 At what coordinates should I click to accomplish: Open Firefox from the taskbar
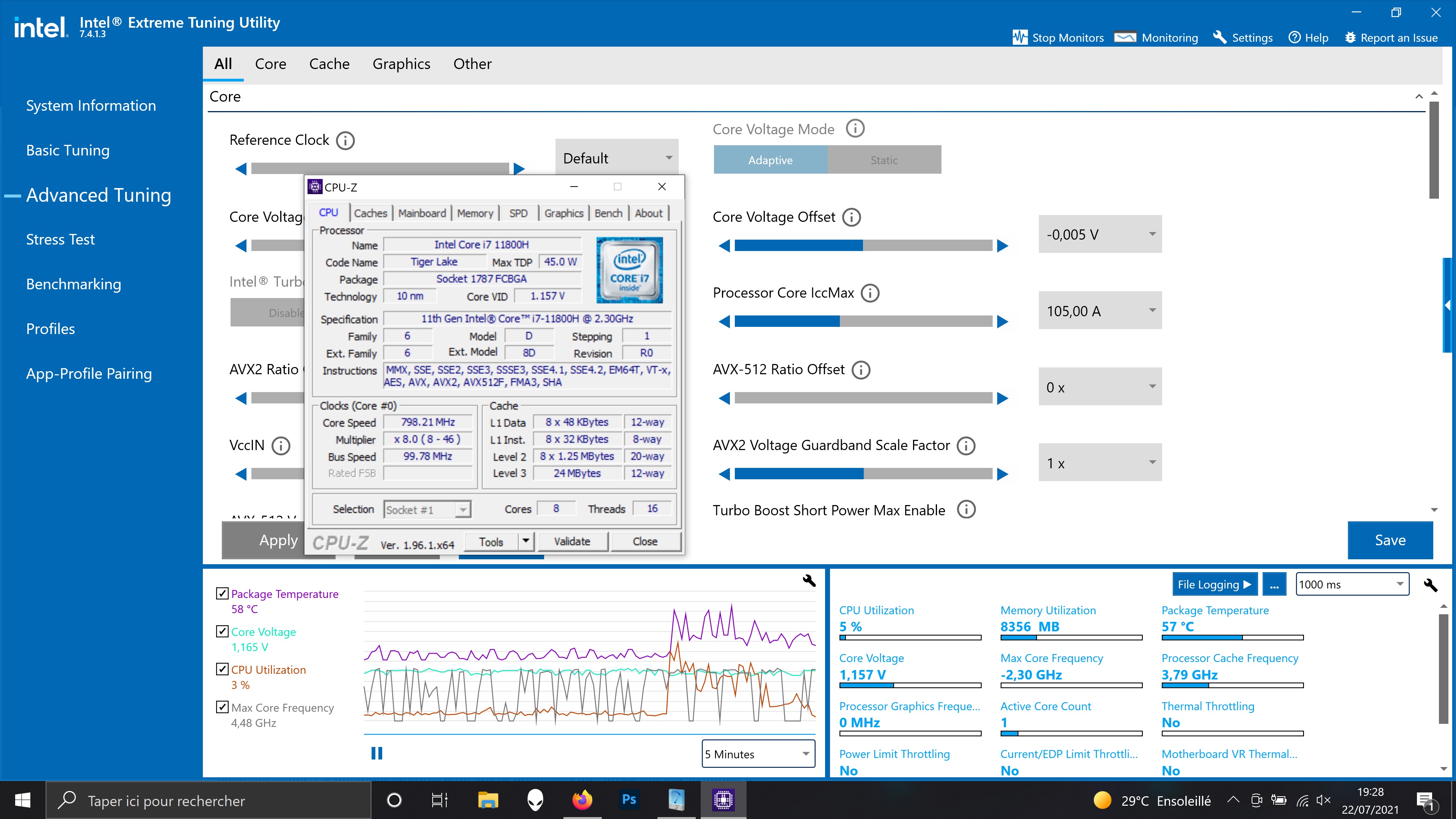pyautogui.click(x=582, y=800)
